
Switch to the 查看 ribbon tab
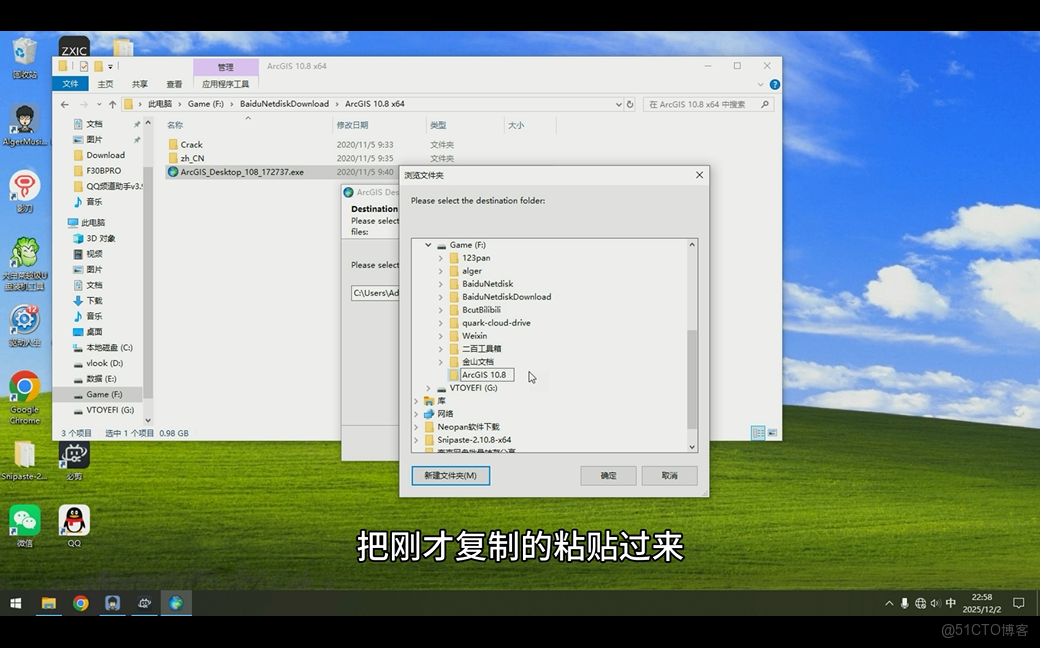pyautogui.click(x=176, y=84)
